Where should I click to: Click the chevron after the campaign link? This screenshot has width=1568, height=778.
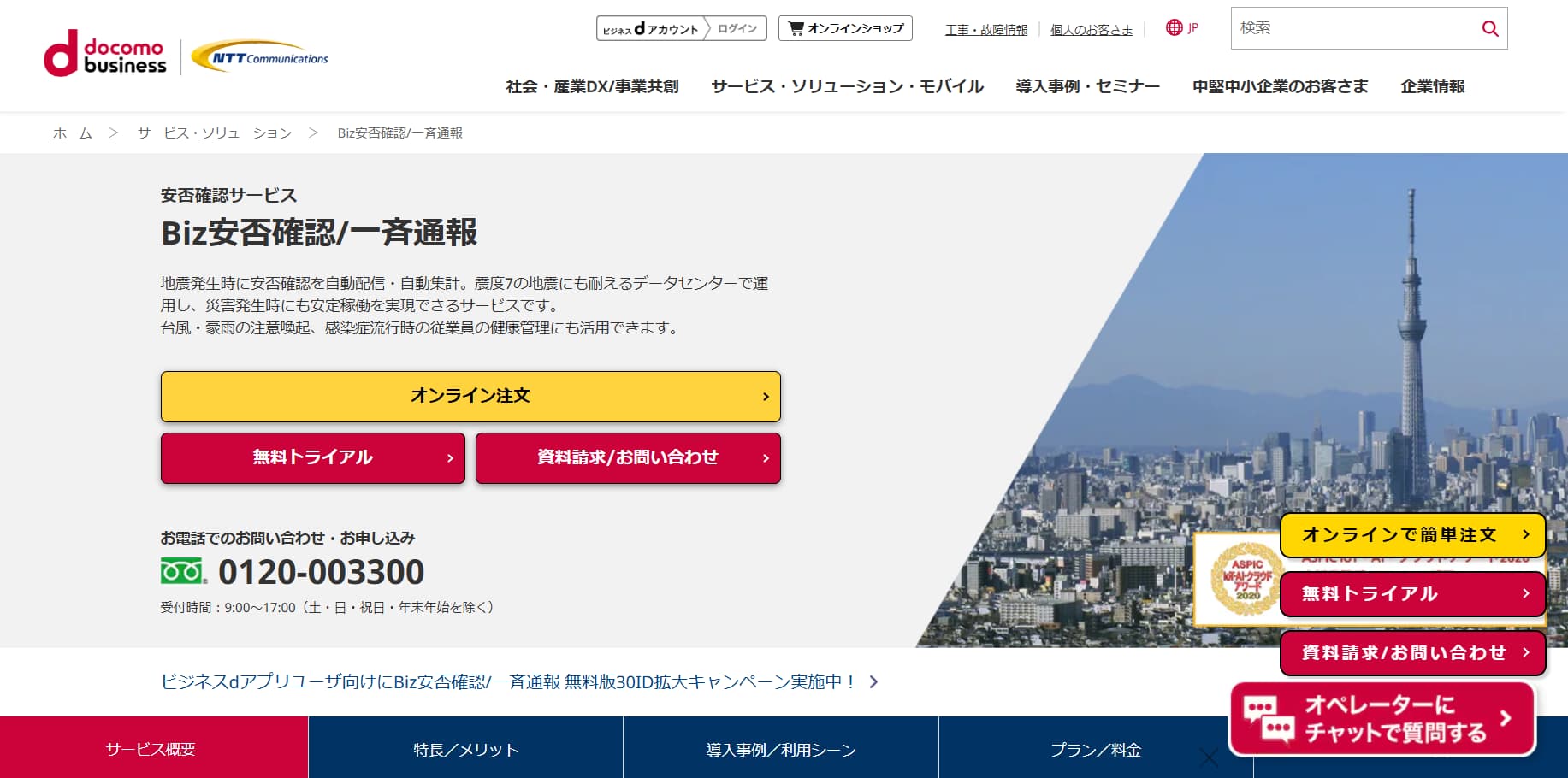point(873,681)
